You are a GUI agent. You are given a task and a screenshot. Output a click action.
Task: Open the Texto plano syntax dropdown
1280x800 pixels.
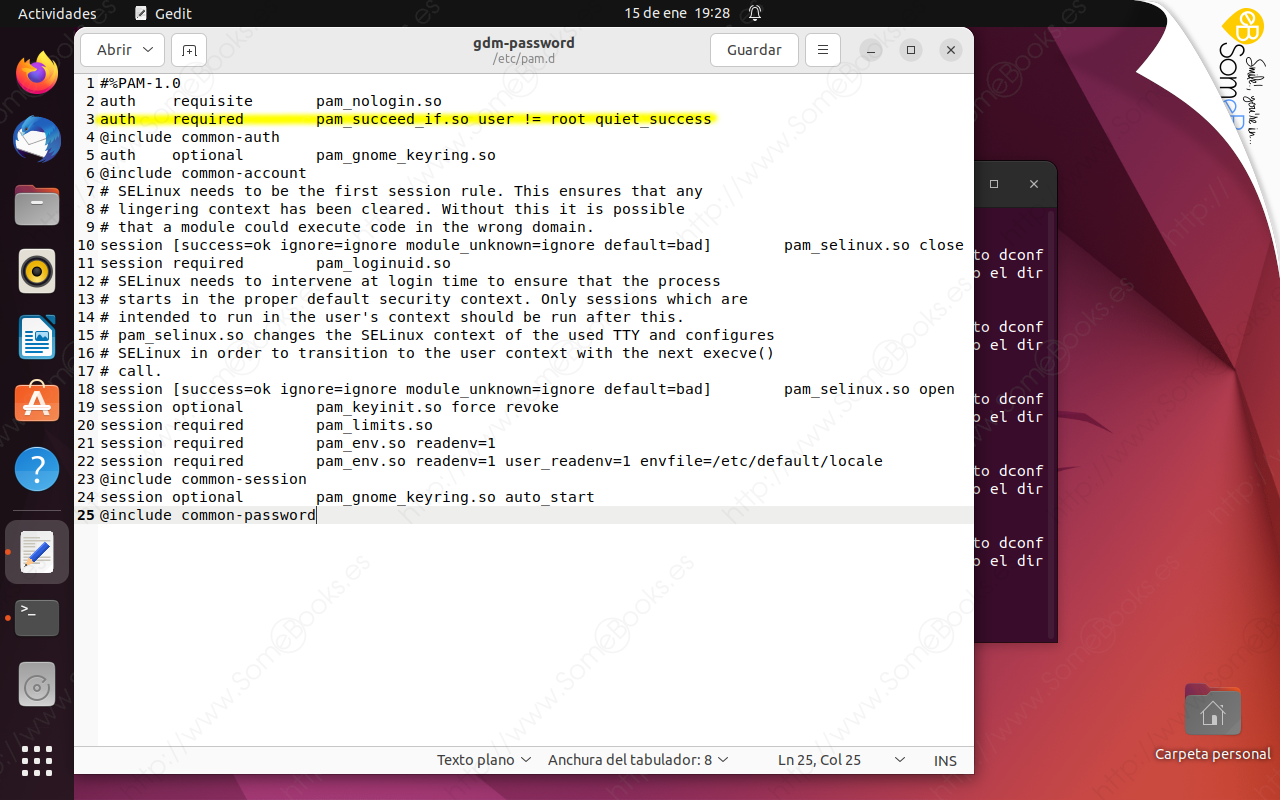483,760
